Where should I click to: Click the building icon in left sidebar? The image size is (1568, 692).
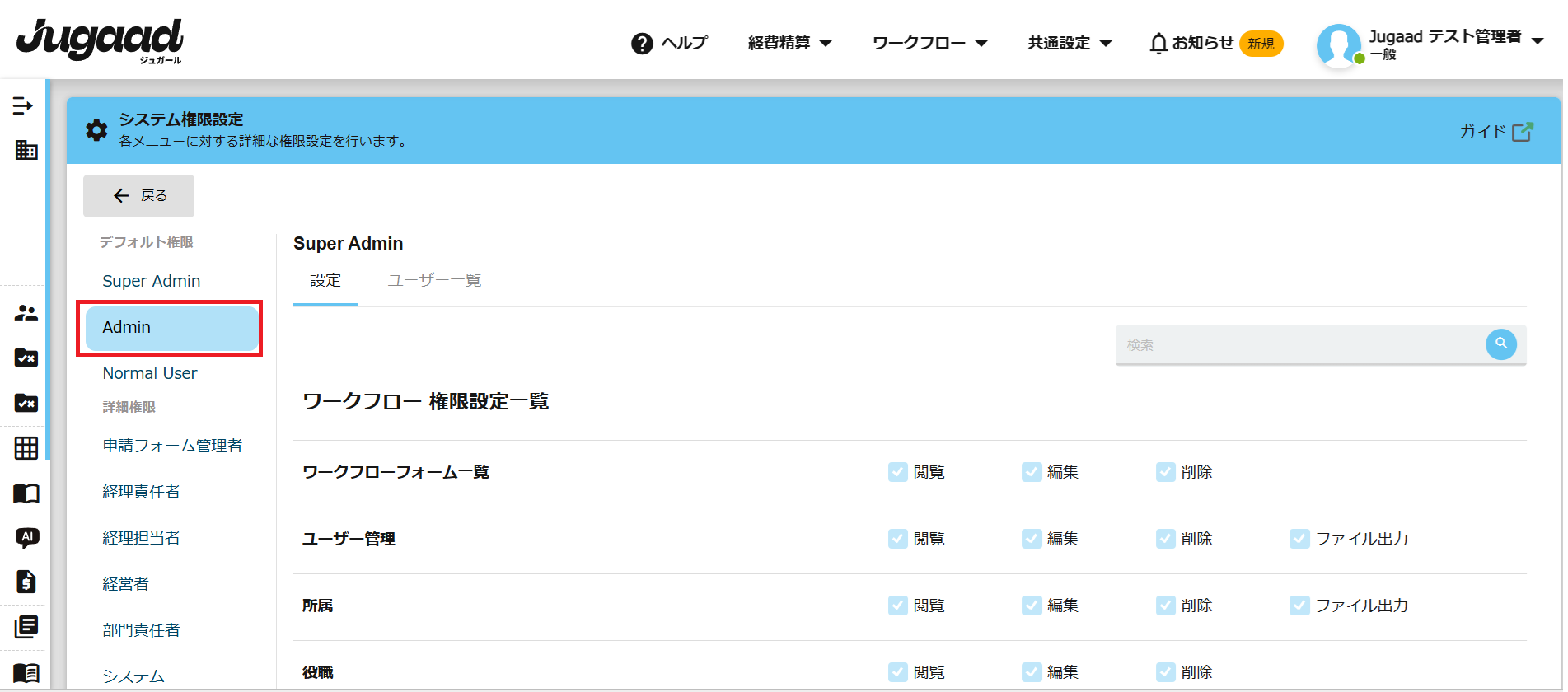26,150
